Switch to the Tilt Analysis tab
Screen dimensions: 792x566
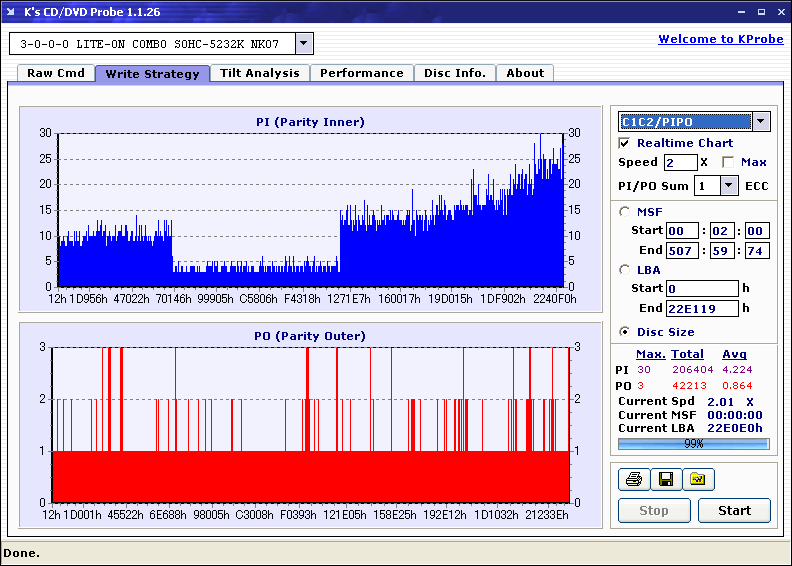[x=259, y=73]
